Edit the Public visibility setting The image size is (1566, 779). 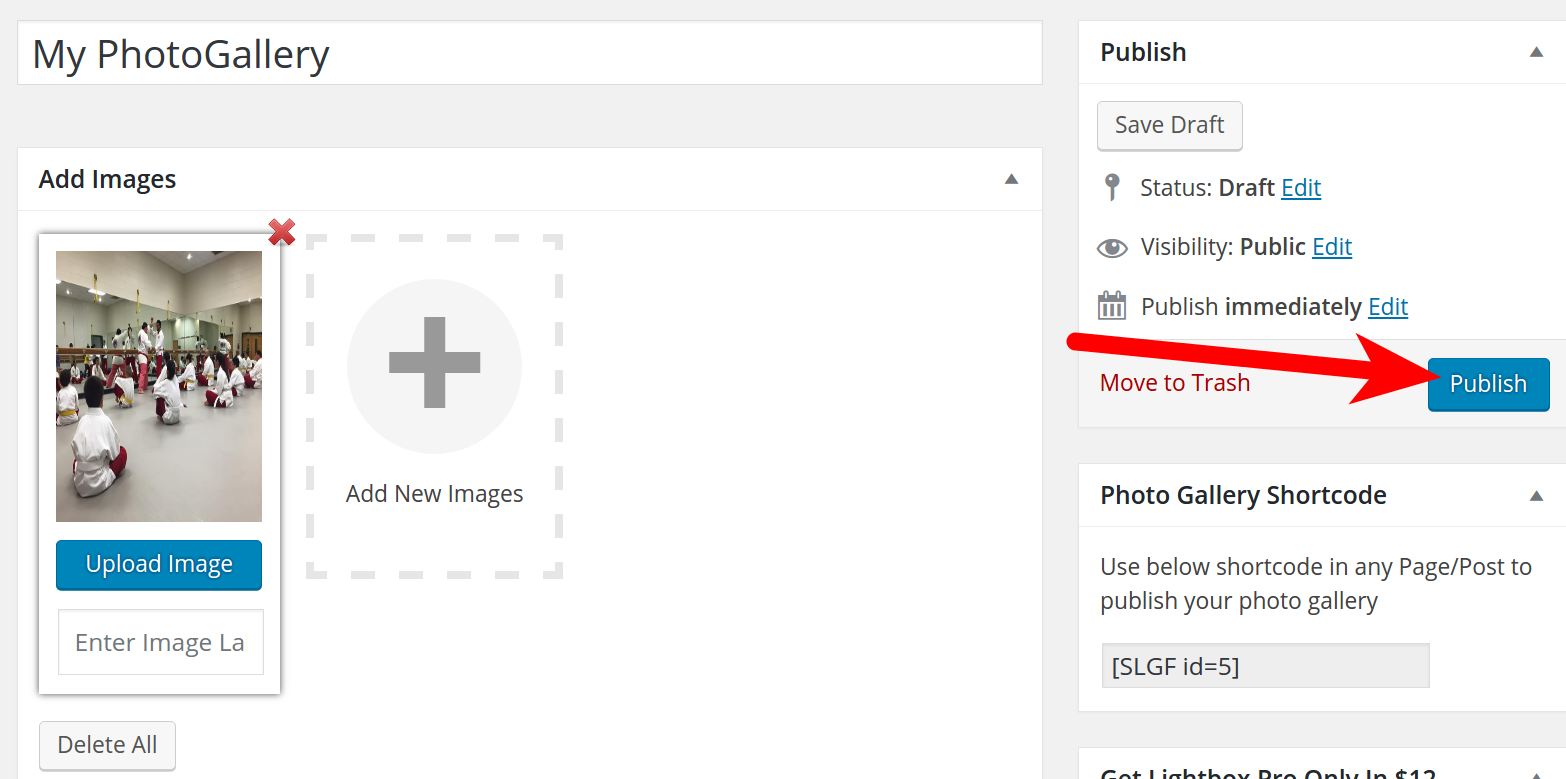click(x=1332, y=247)
